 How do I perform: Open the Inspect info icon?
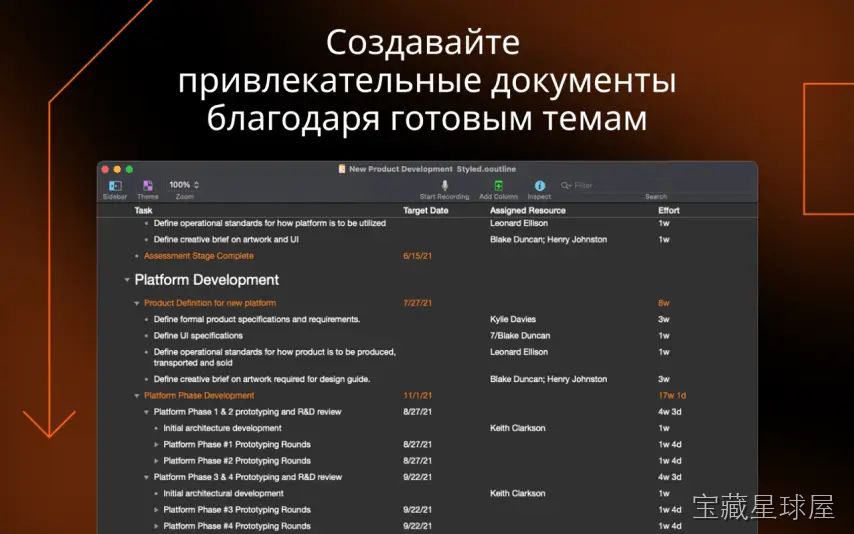(539, 186)
